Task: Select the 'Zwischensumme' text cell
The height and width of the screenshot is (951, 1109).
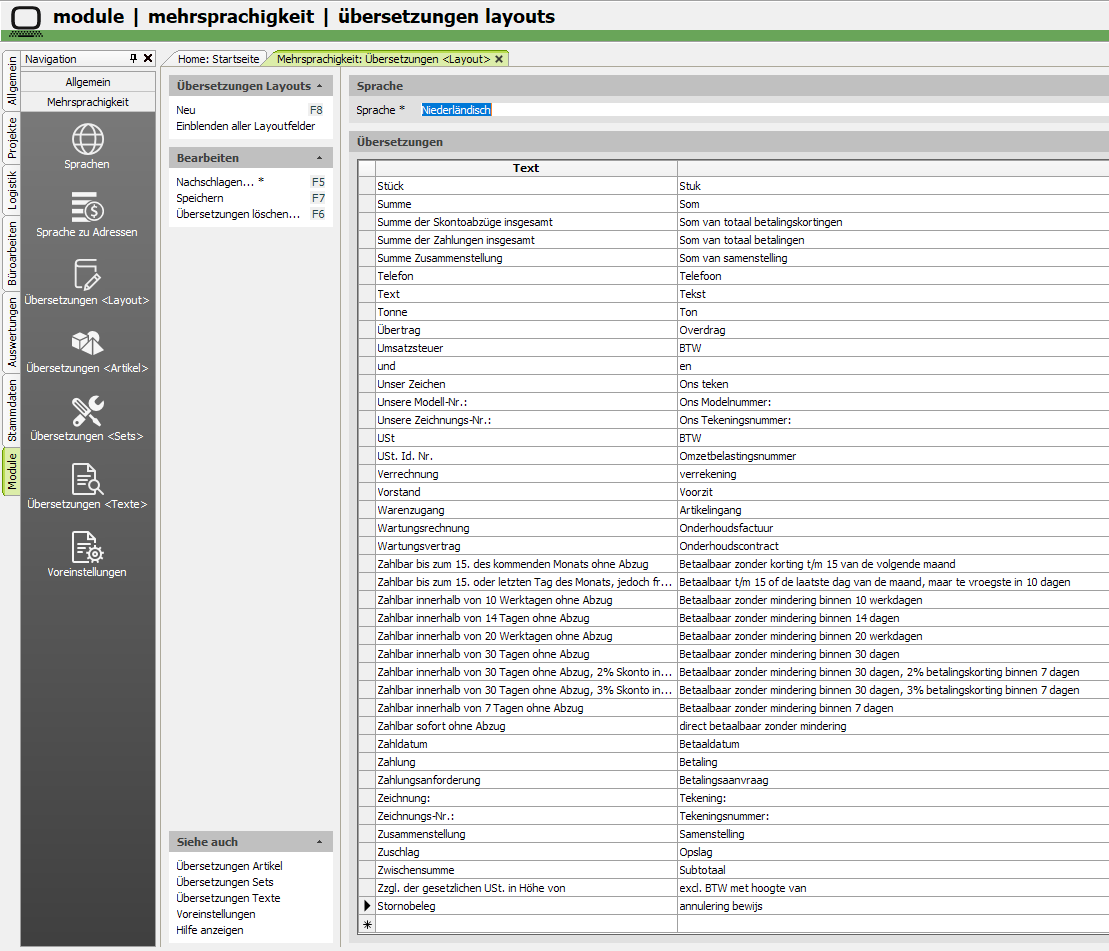Action: coord(526,870)
